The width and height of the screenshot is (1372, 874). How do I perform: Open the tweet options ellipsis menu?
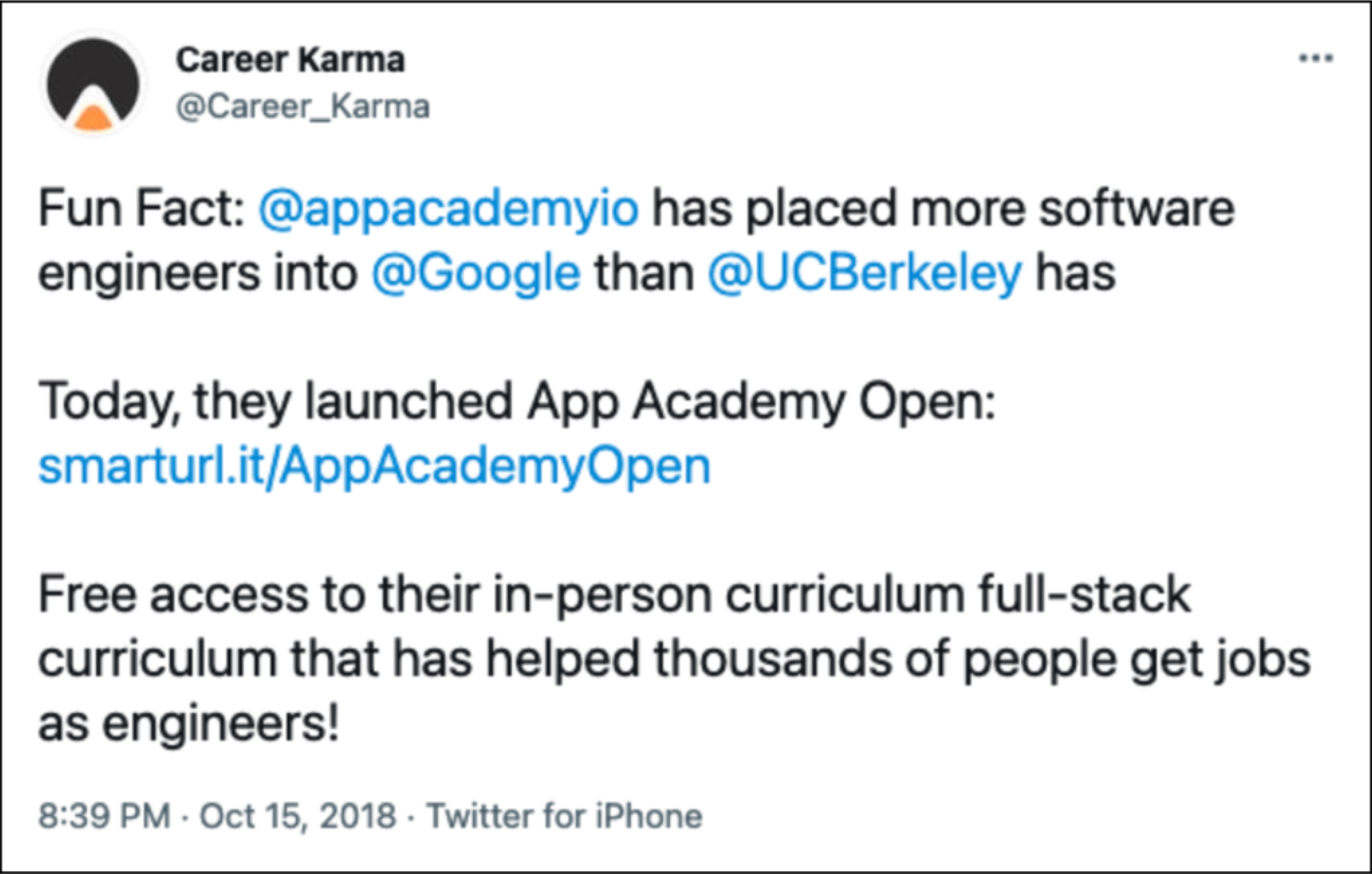pos(1315,57)
